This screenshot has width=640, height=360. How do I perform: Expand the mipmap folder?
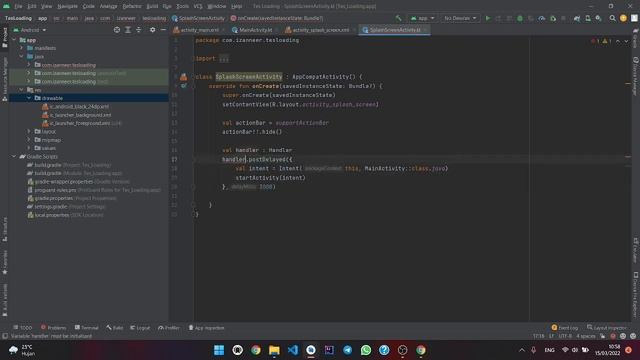(x=29, y=140)
